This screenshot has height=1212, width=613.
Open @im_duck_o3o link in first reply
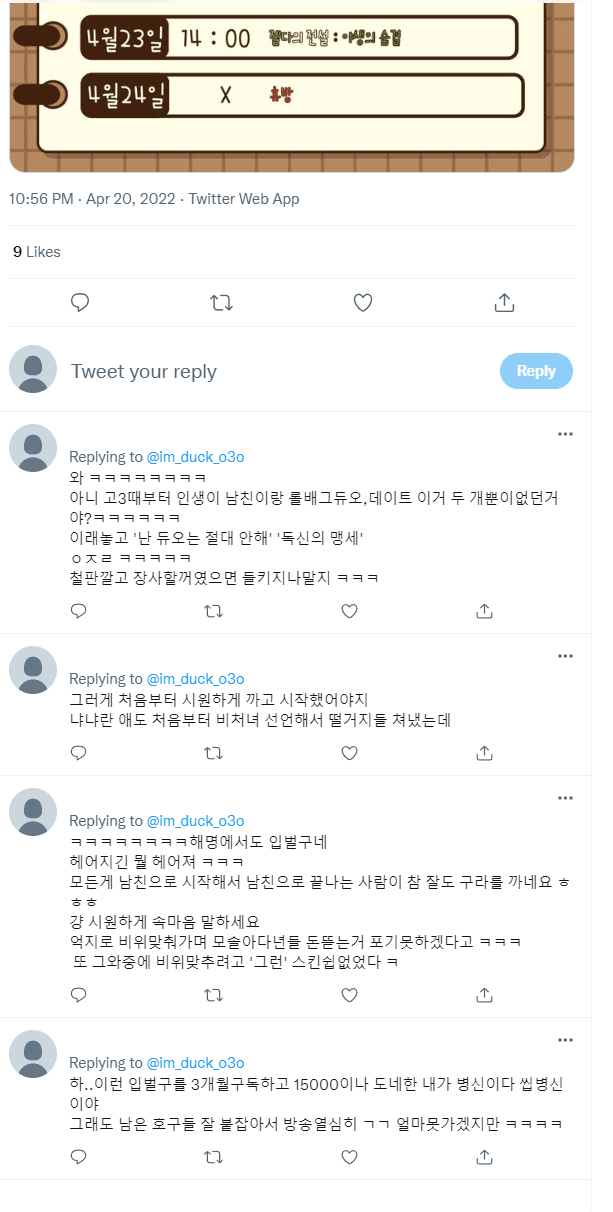pos(196,457)
